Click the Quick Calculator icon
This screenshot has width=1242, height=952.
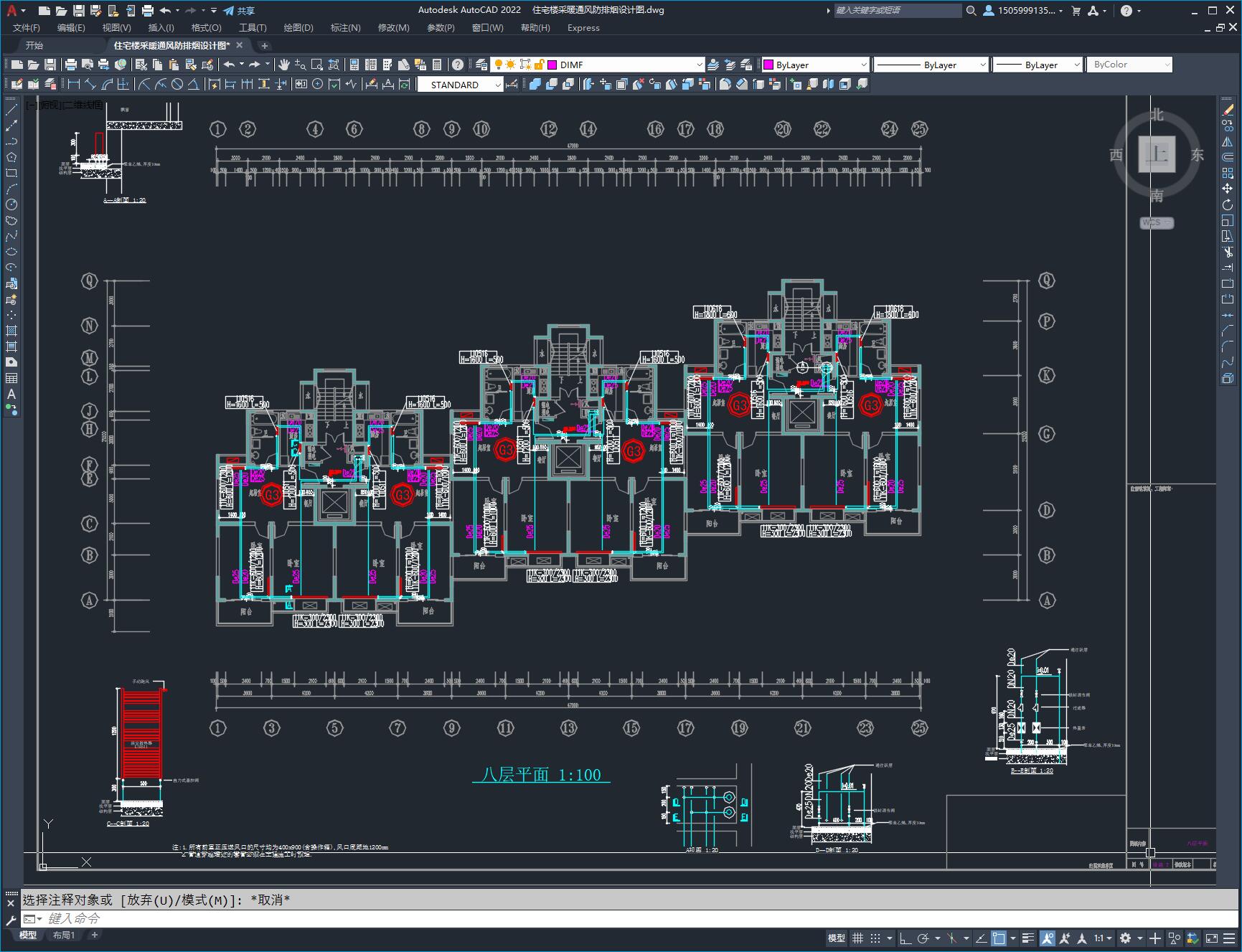click(437, 65)
